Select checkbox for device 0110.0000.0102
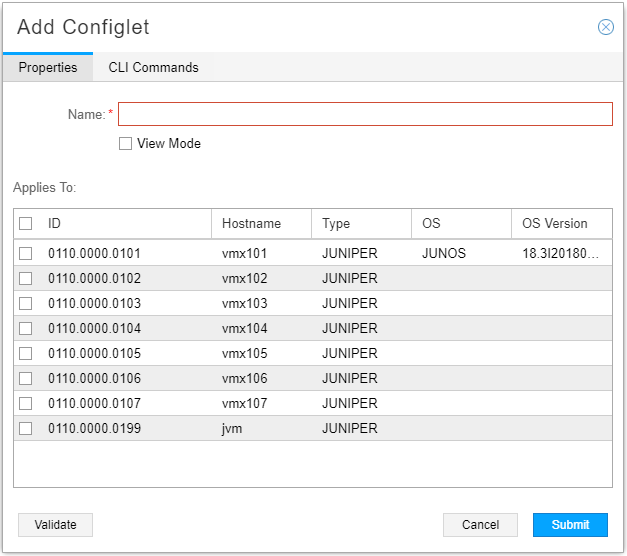The image size is (627, 556). tap(26, 279)
